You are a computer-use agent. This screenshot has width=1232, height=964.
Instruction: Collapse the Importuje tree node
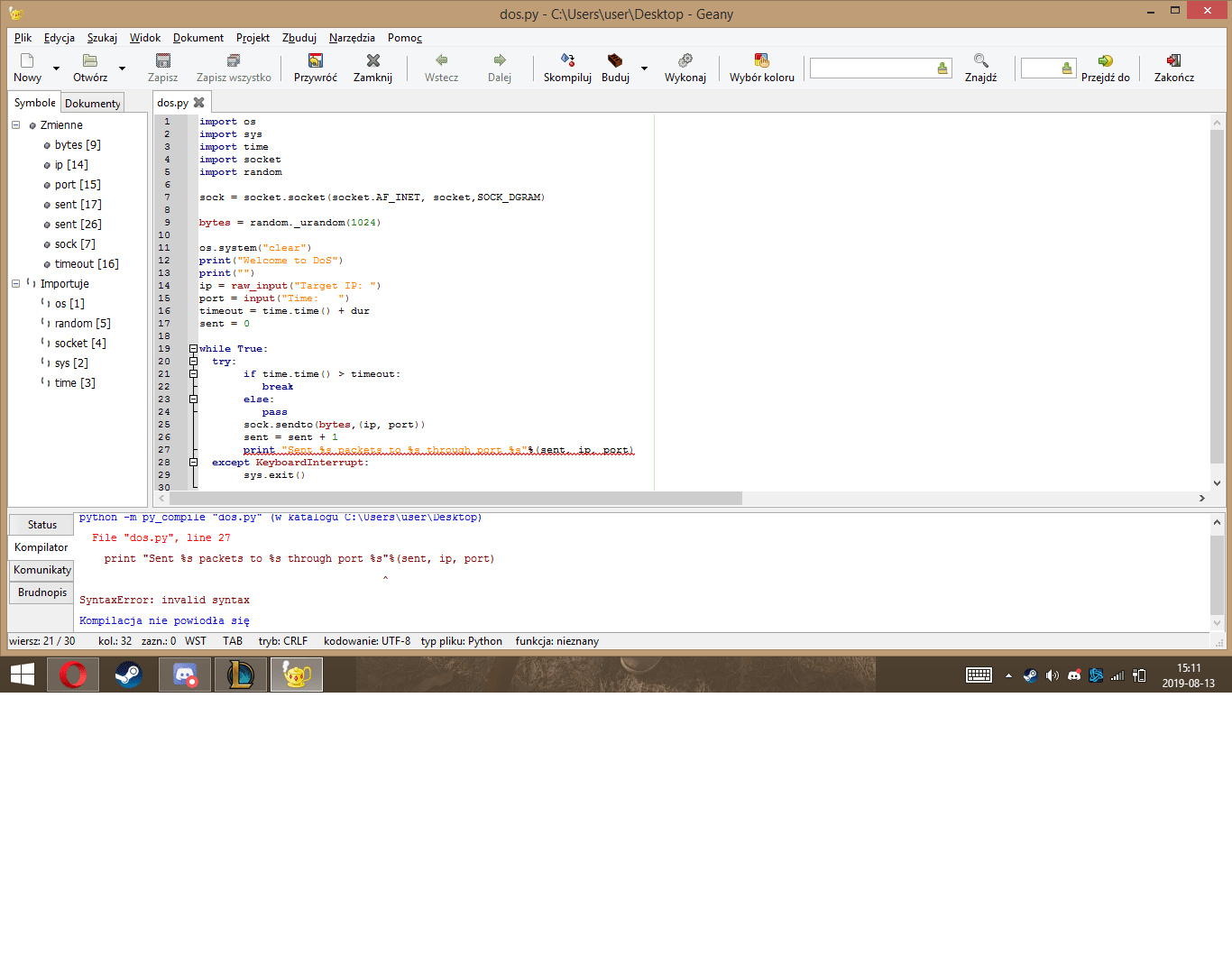point(15,284)
